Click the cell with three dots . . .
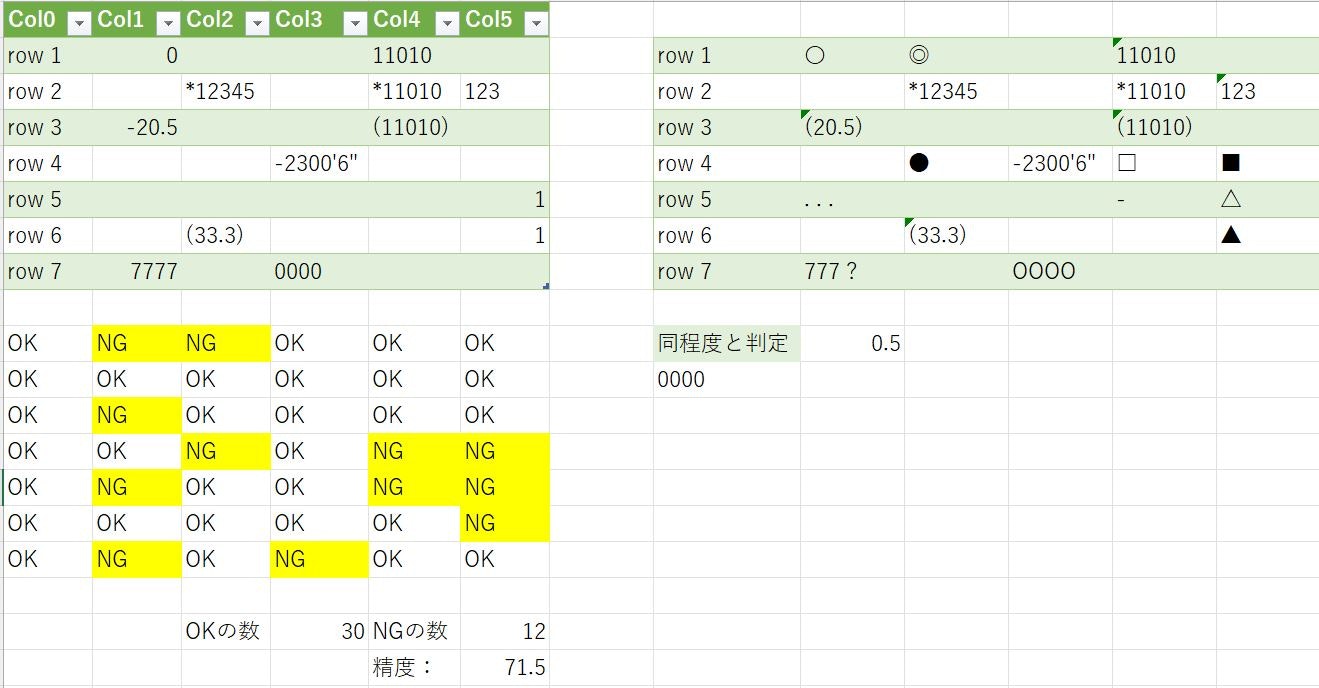This screenshot has width=1319, height=688. (852, 199)
